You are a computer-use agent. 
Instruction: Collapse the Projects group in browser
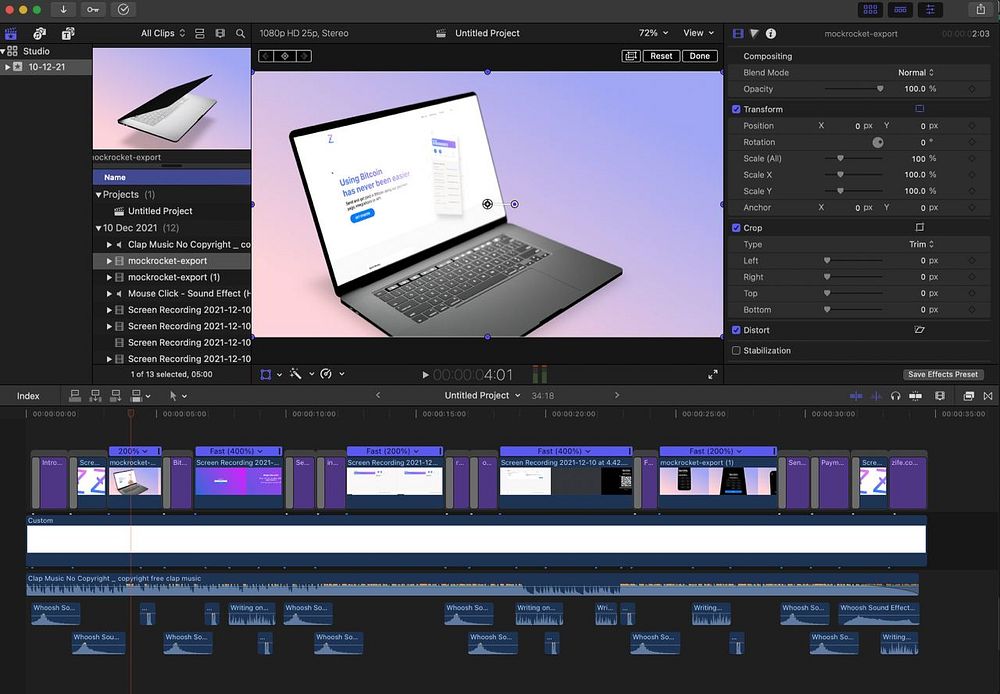point(99,195)
